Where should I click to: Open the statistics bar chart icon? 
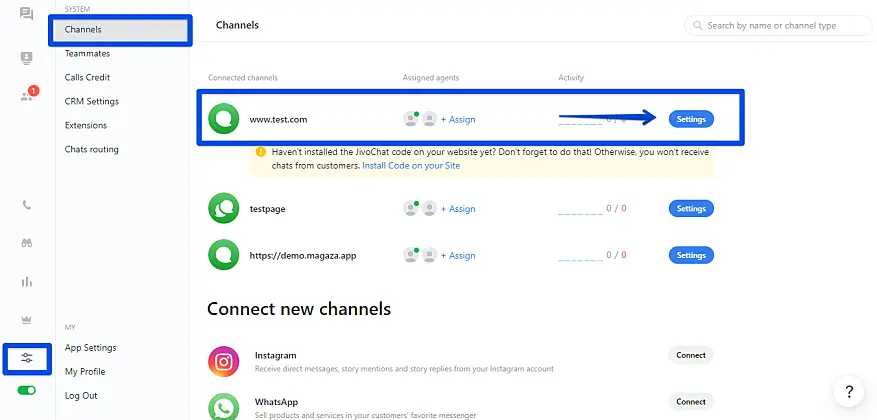pos(27,282)
